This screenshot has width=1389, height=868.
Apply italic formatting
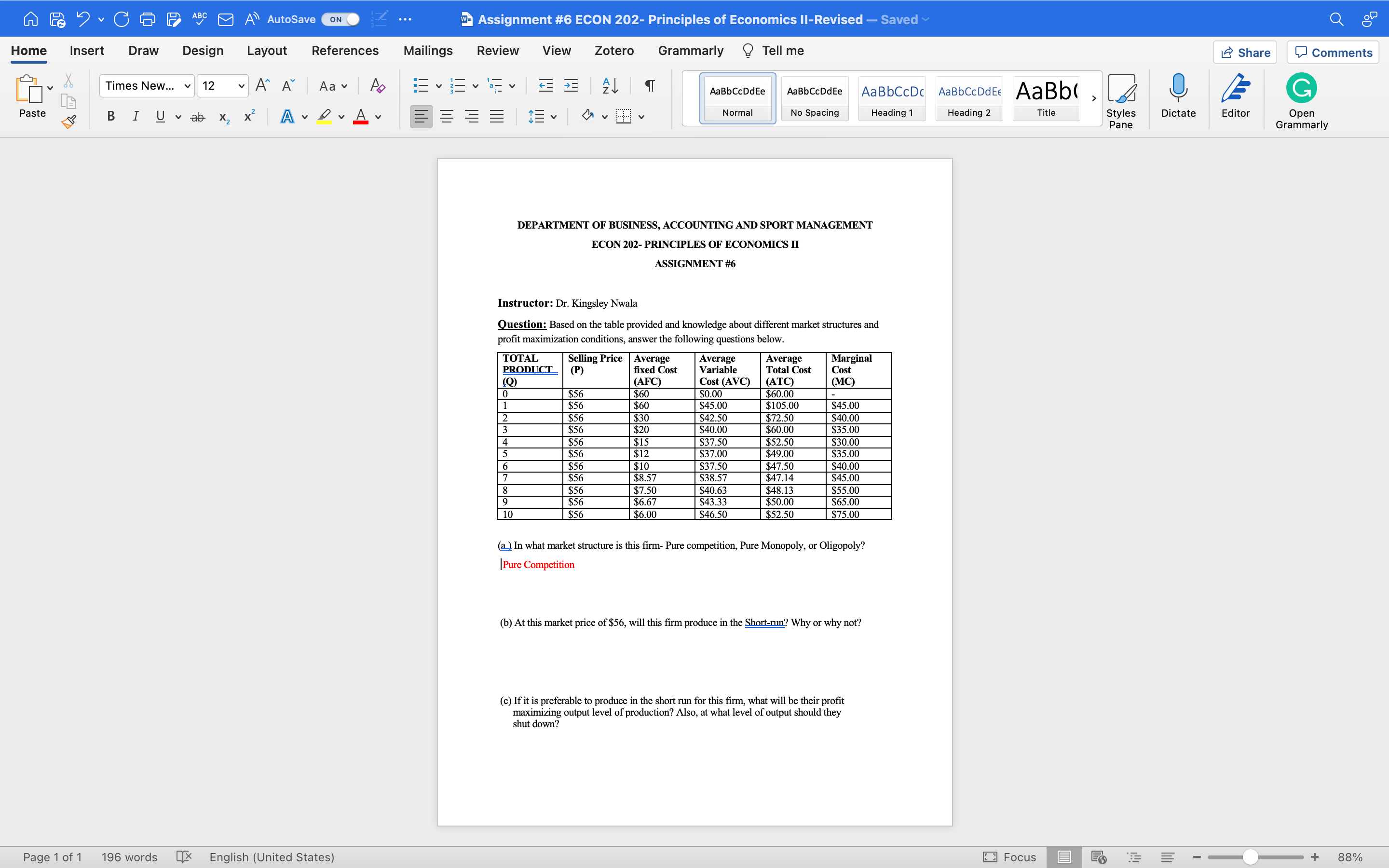(136, 116)
